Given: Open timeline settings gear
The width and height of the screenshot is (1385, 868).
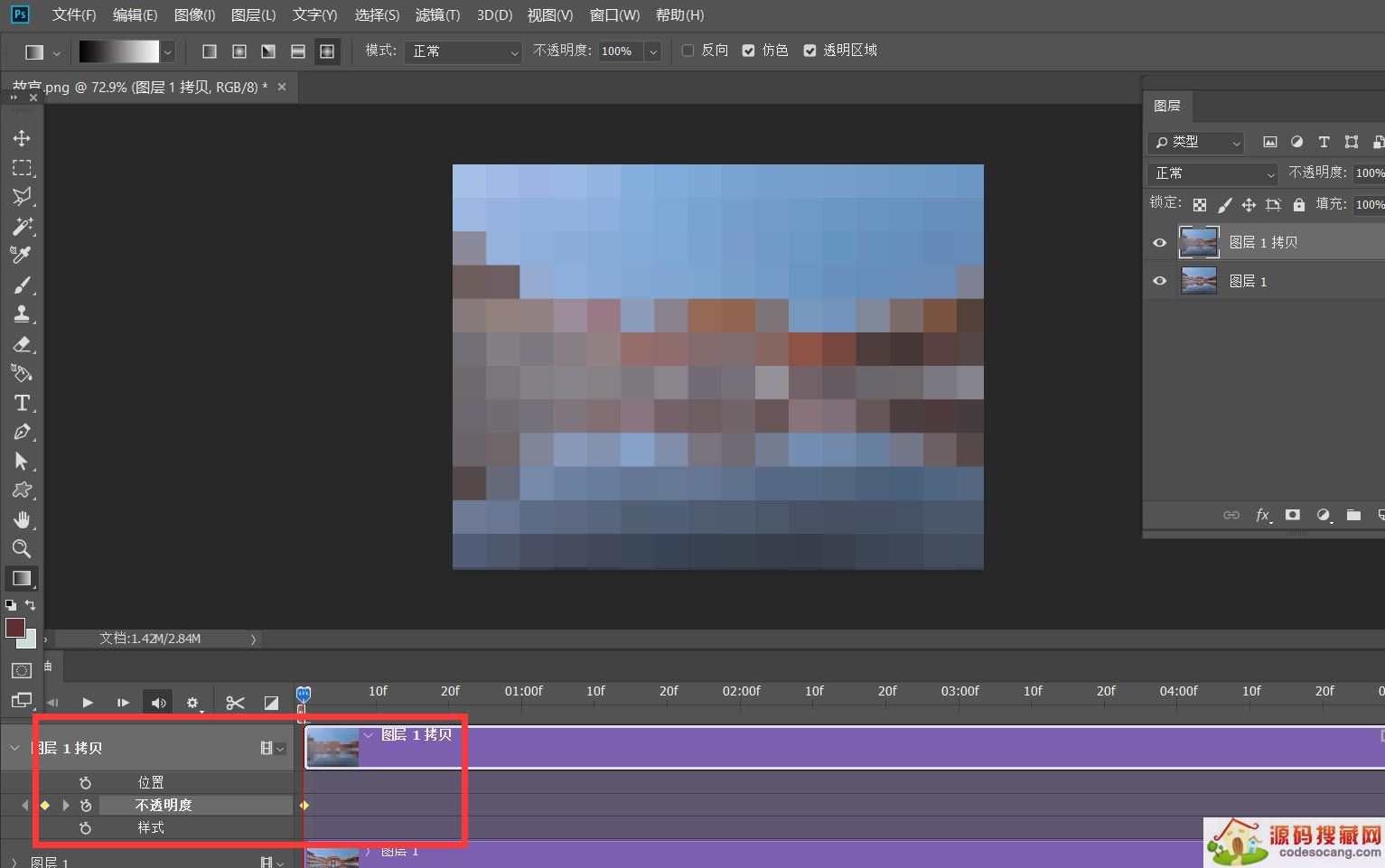Looking at the screenshot, I should click(192, 703).
